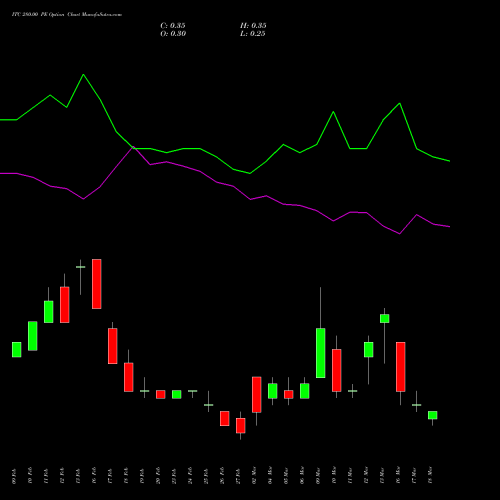Click the red candle above 17 Feb
This screenshot has height=500, width=500.
(x=113, y=346)
